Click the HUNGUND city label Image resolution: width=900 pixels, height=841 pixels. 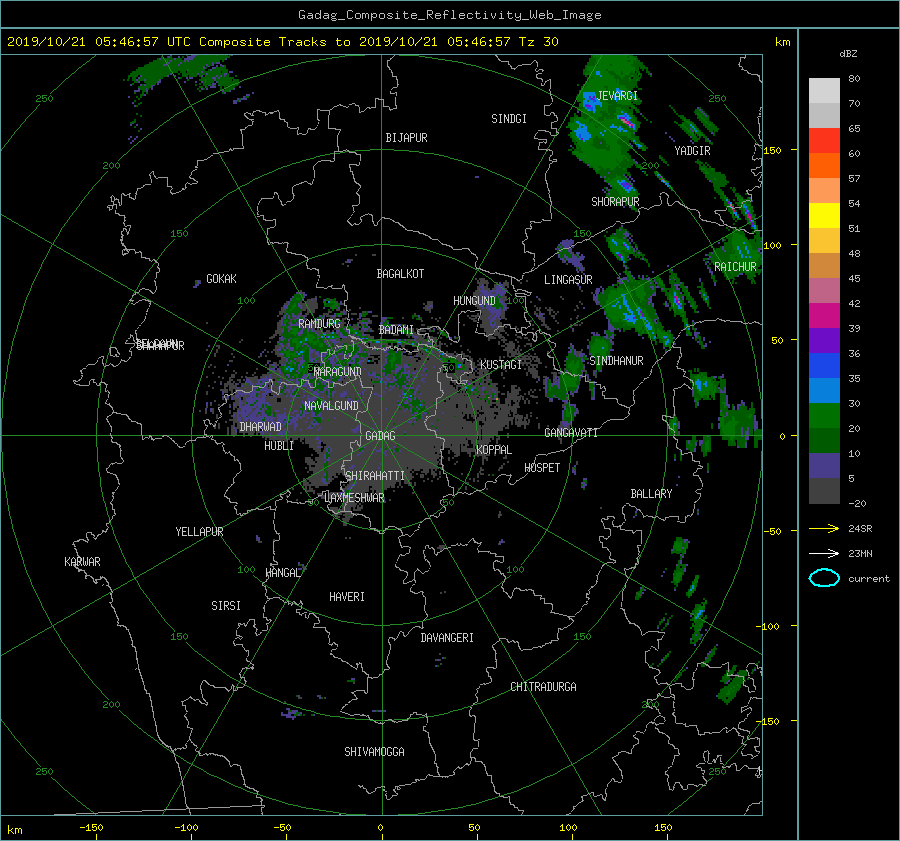[x=474, y=301]
